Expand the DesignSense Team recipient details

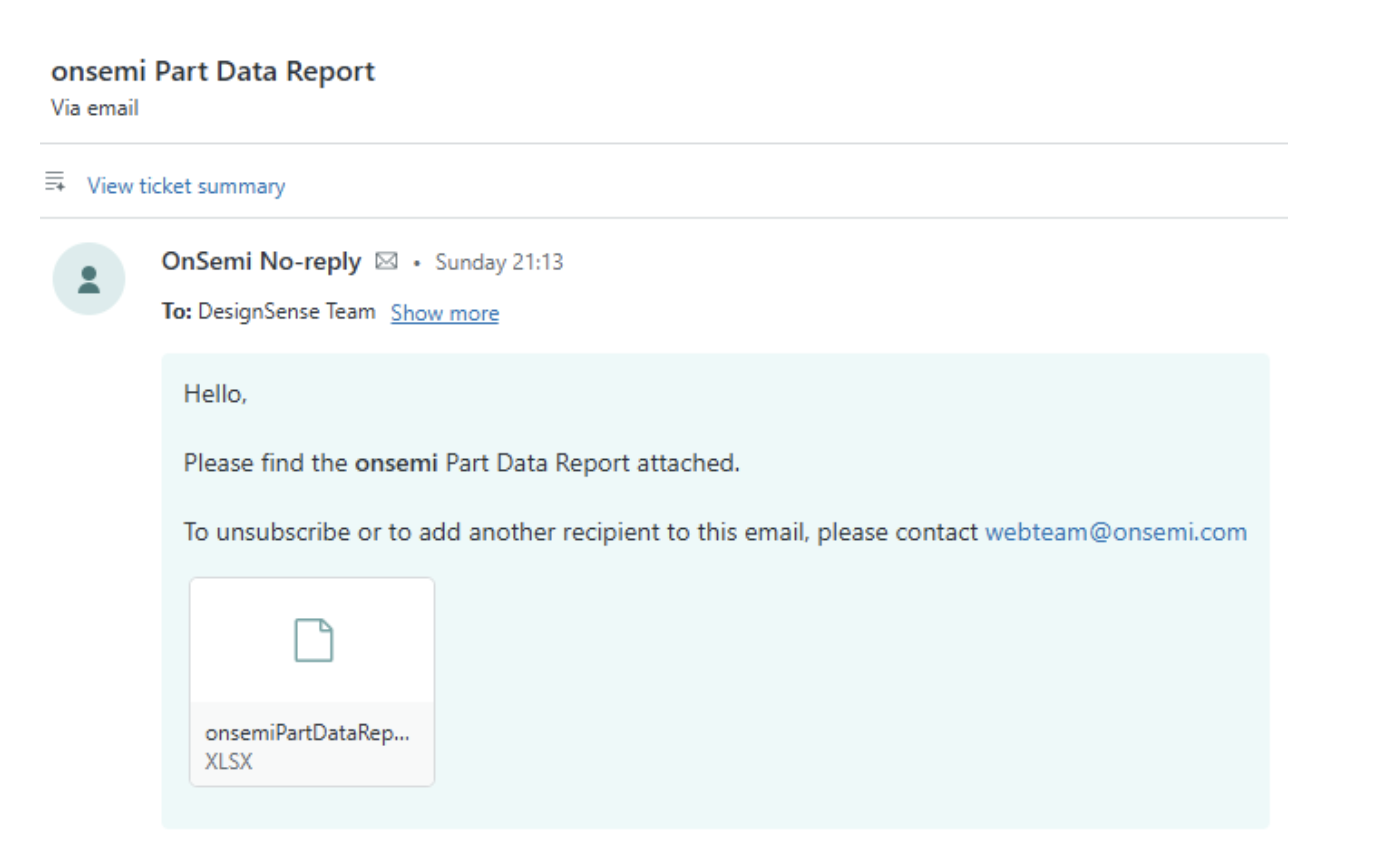coord(444,313)
